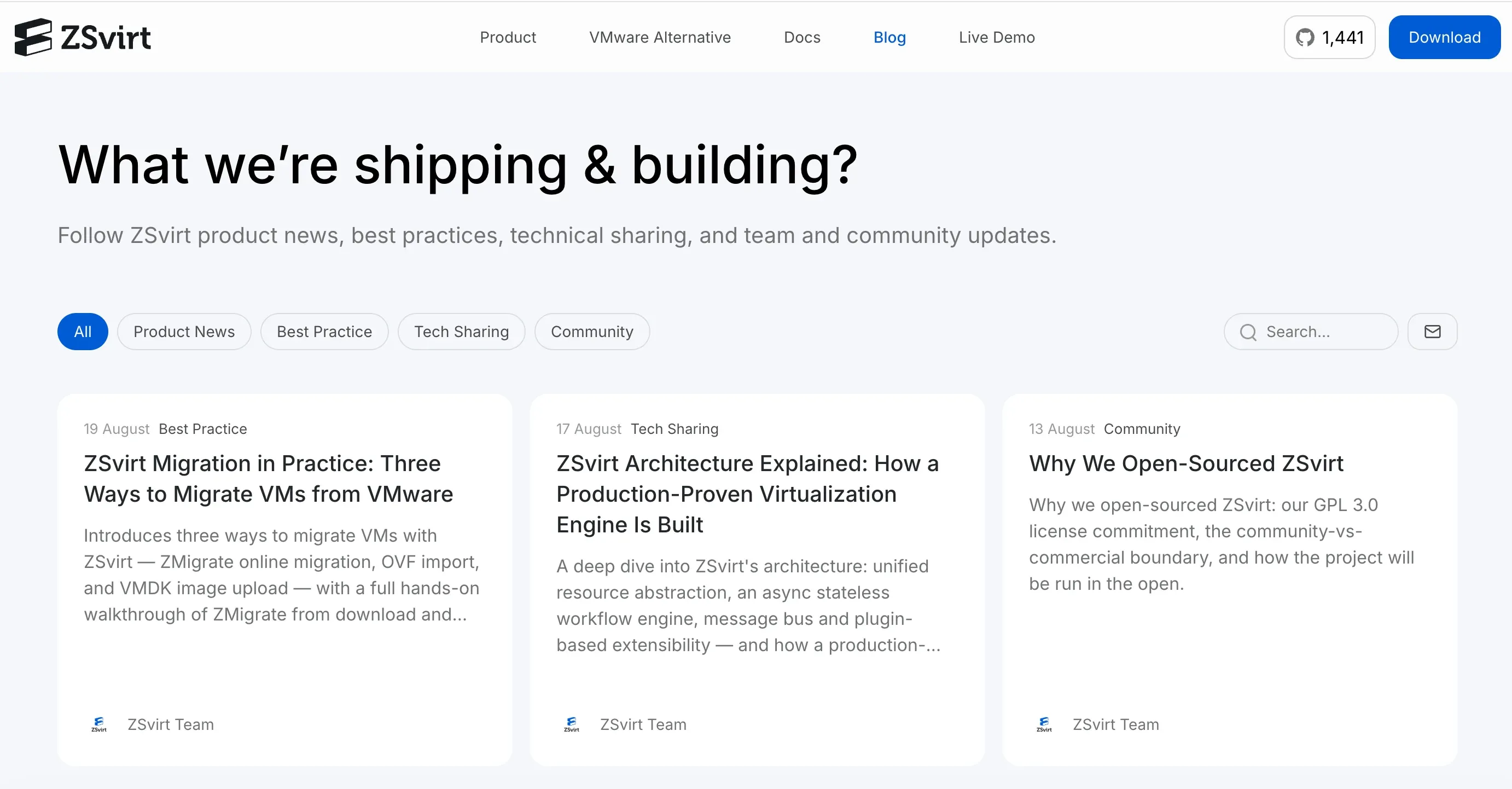Click into the Search... input field

[1311, 332]
